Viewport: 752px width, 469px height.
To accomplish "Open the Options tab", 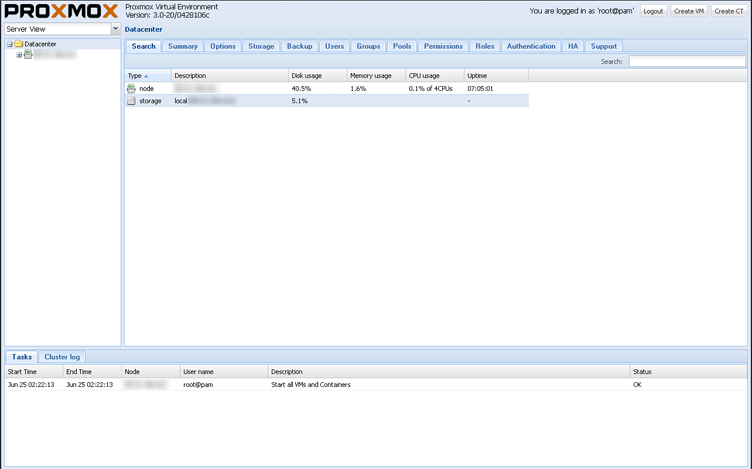I will (x=223, y=46).
